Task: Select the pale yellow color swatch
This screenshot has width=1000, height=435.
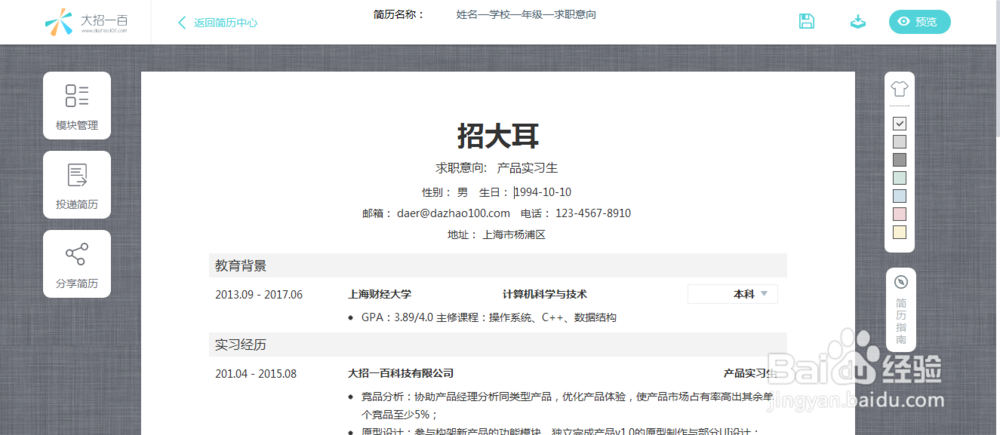Action: (899, 232)
